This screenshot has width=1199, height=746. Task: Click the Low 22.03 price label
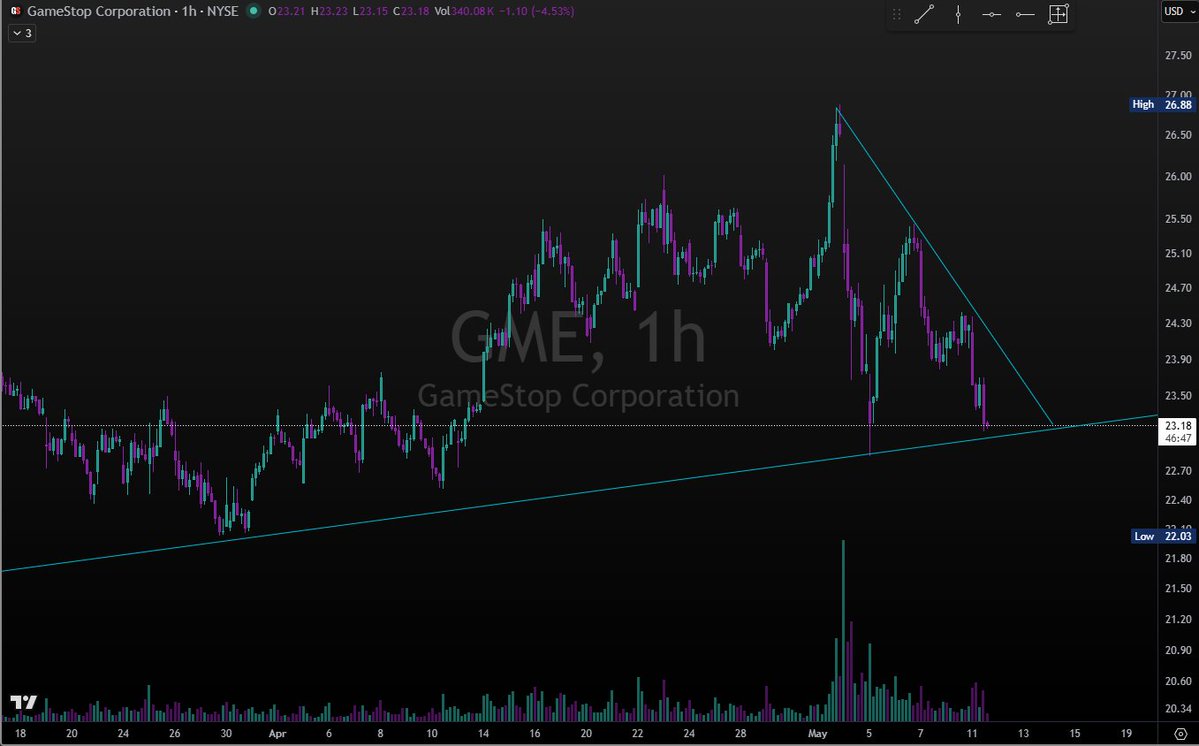1162,537
